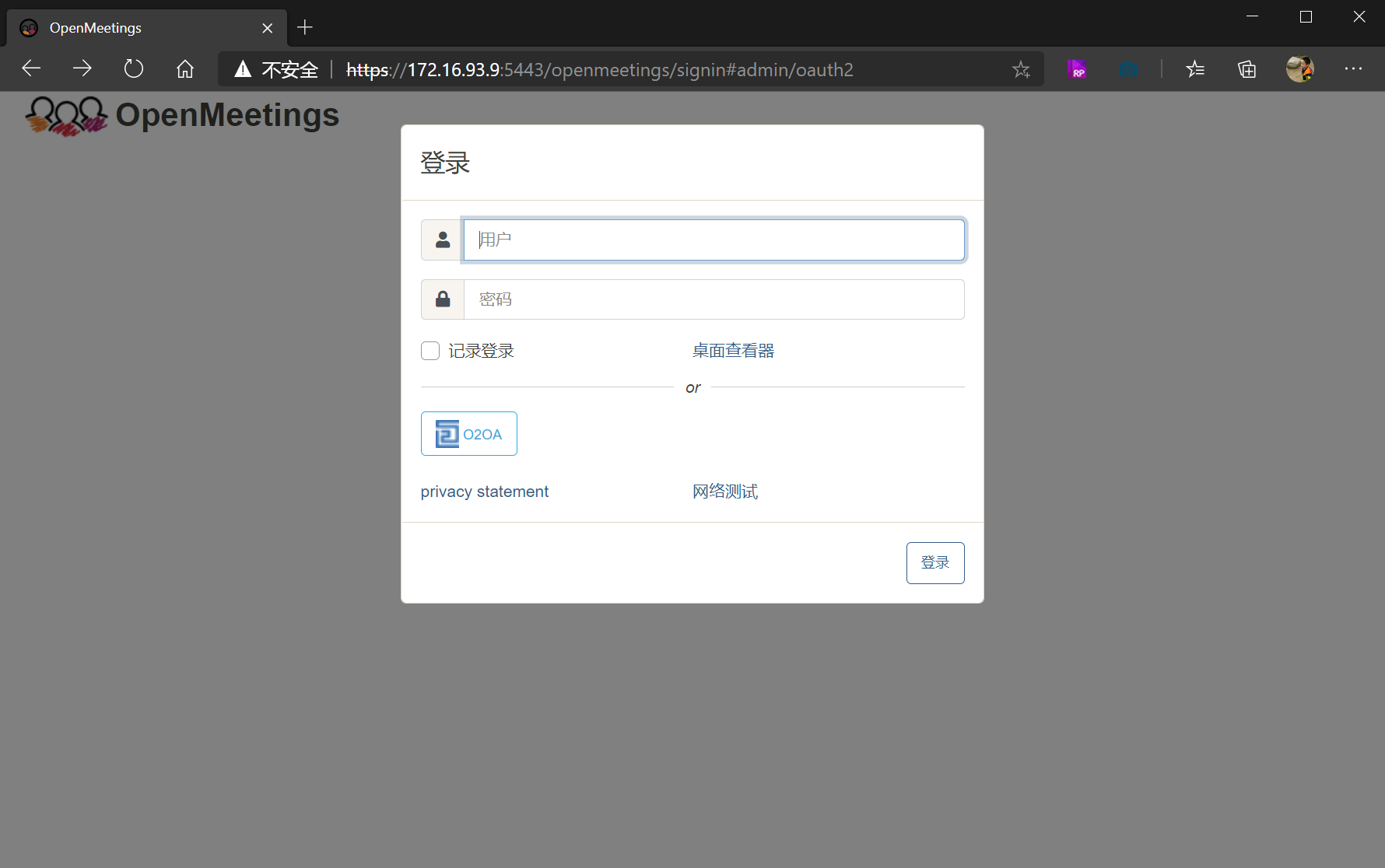1385x868 pixels.
Task: Open the browser profile avatar
Action: click(x=1299, y=69)
